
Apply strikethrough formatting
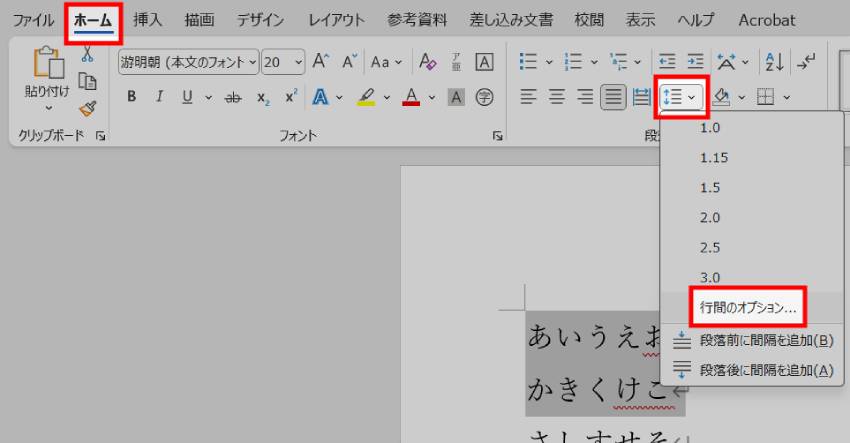coord(233,98)
